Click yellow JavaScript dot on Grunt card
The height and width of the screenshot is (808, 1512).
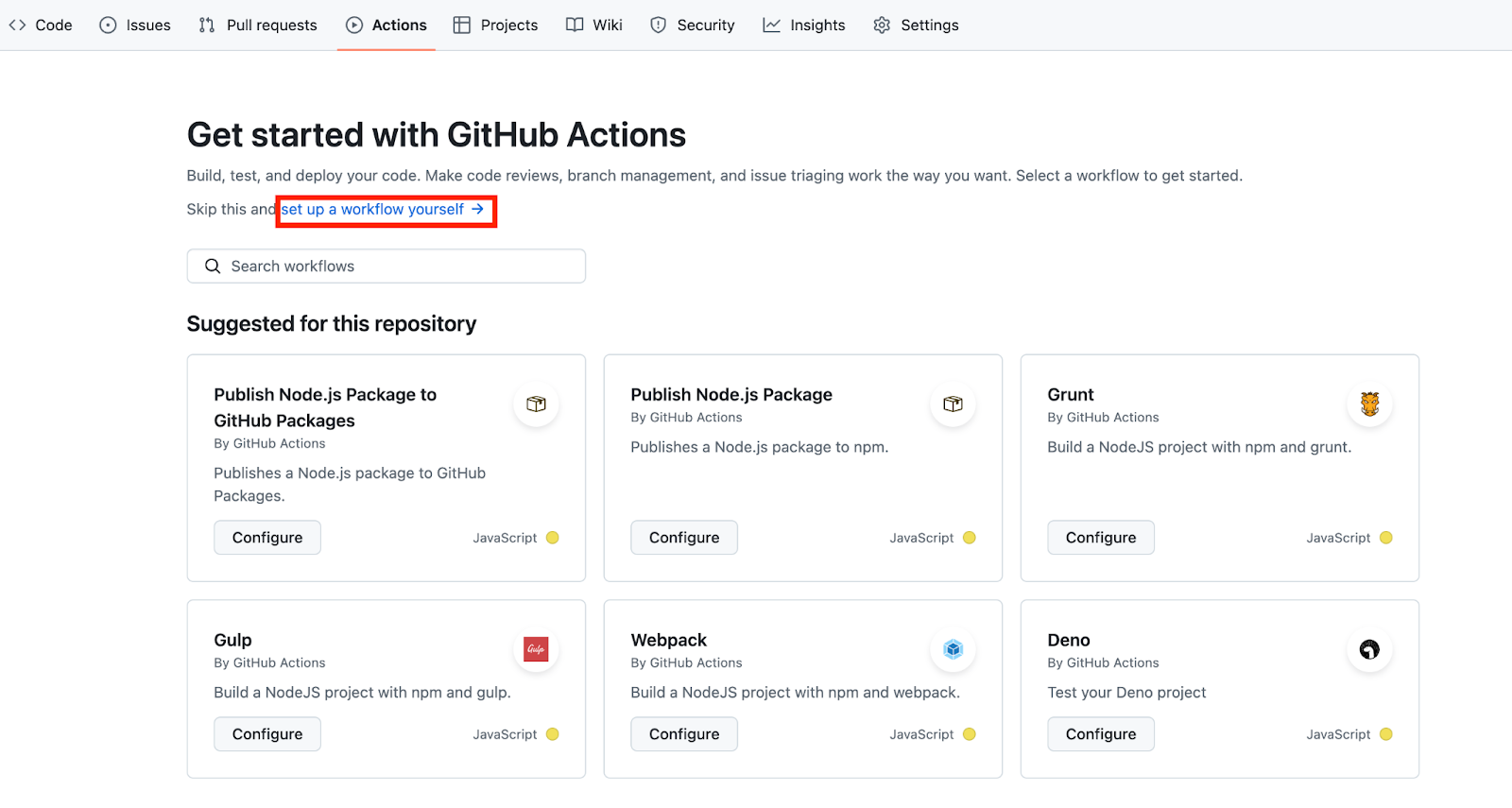tap(1386, 538)
